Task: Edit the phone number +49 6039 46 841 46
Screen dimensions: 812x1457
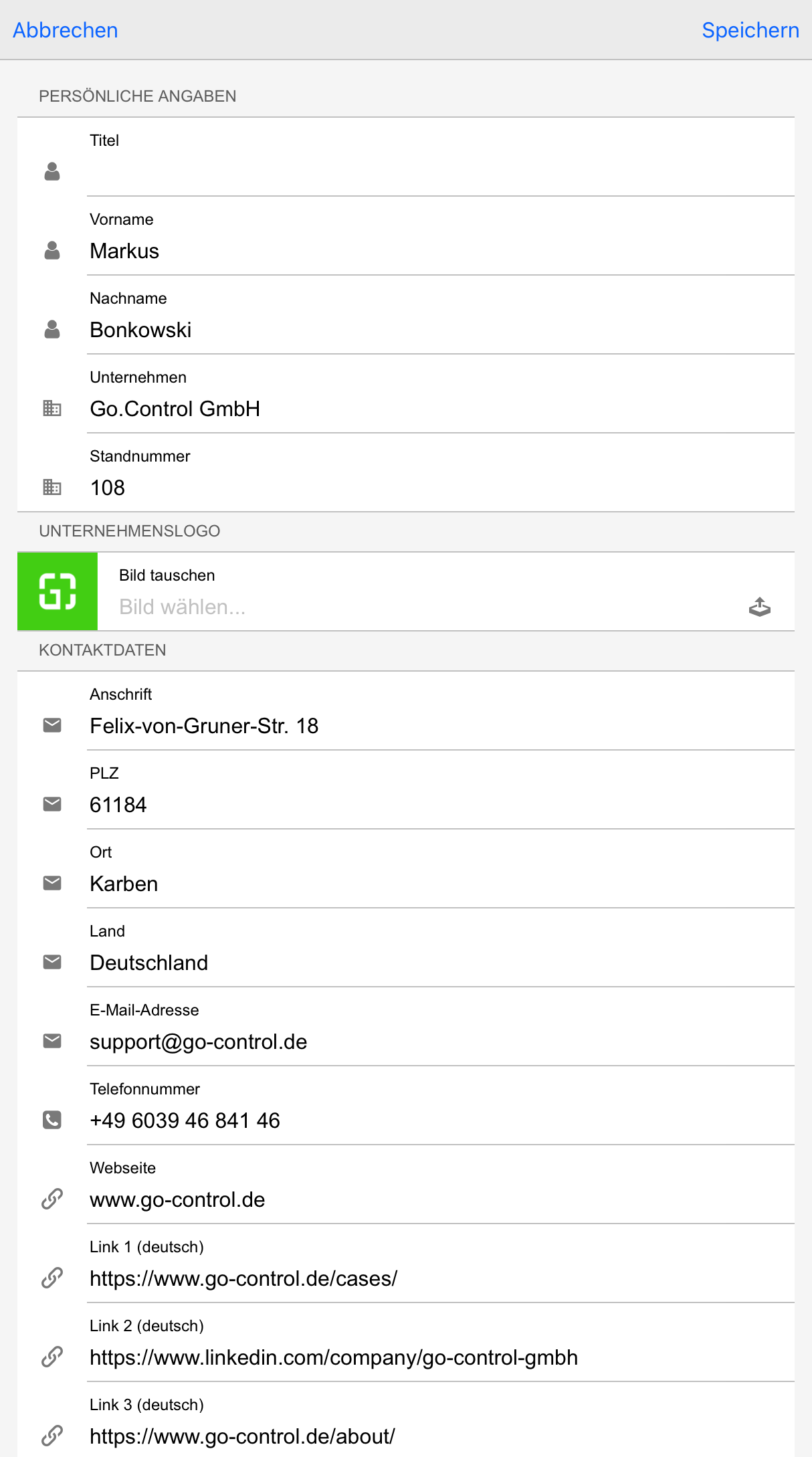Action: 441,1121
